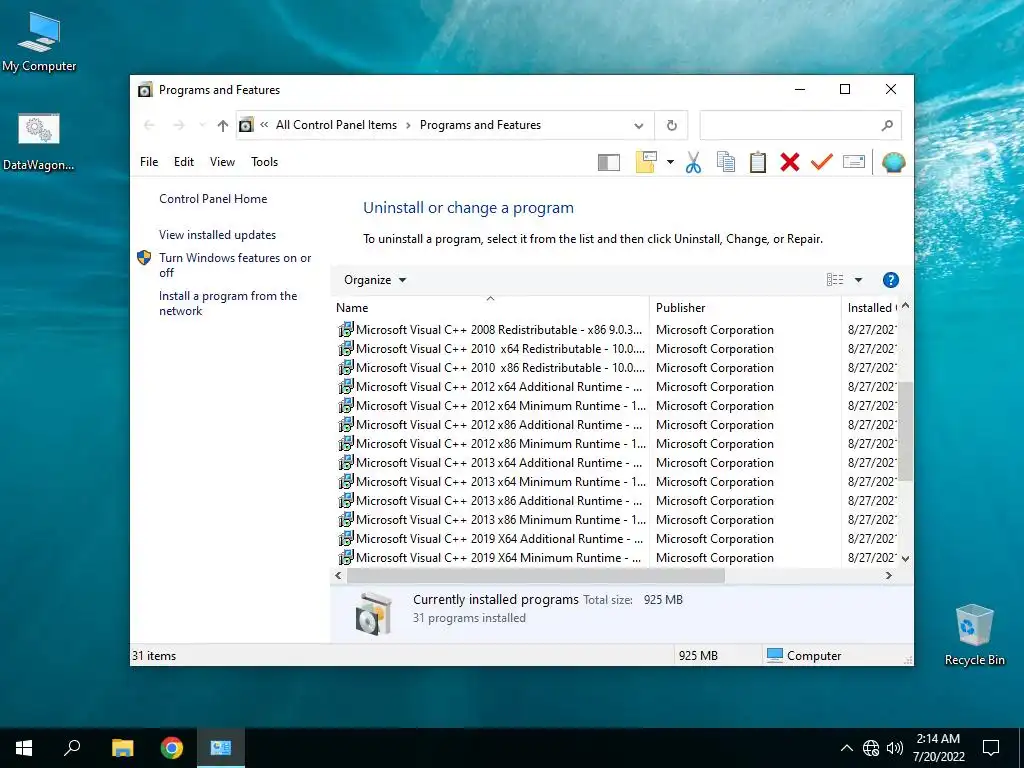Click the Refresh address bar button
The width and height of the screenshot is (1024, 768).
671,125
